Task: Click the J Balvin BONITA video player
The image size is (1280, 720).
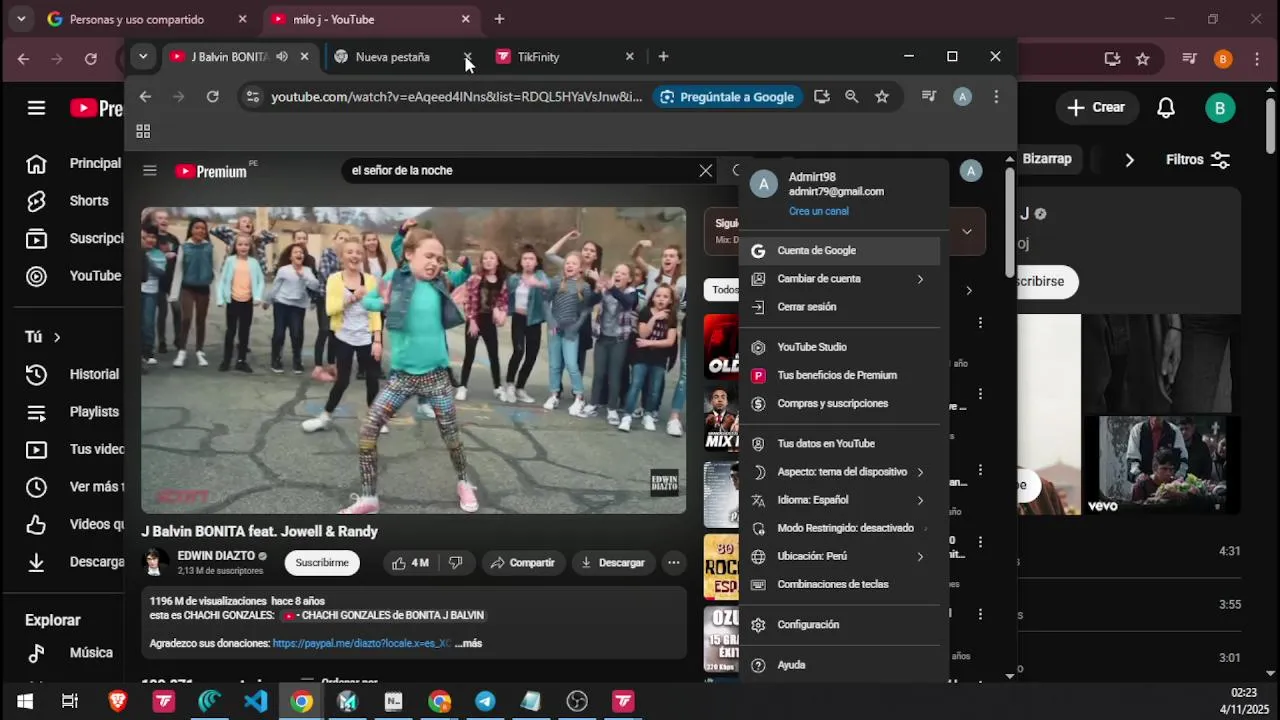Action: click(414, 360)
